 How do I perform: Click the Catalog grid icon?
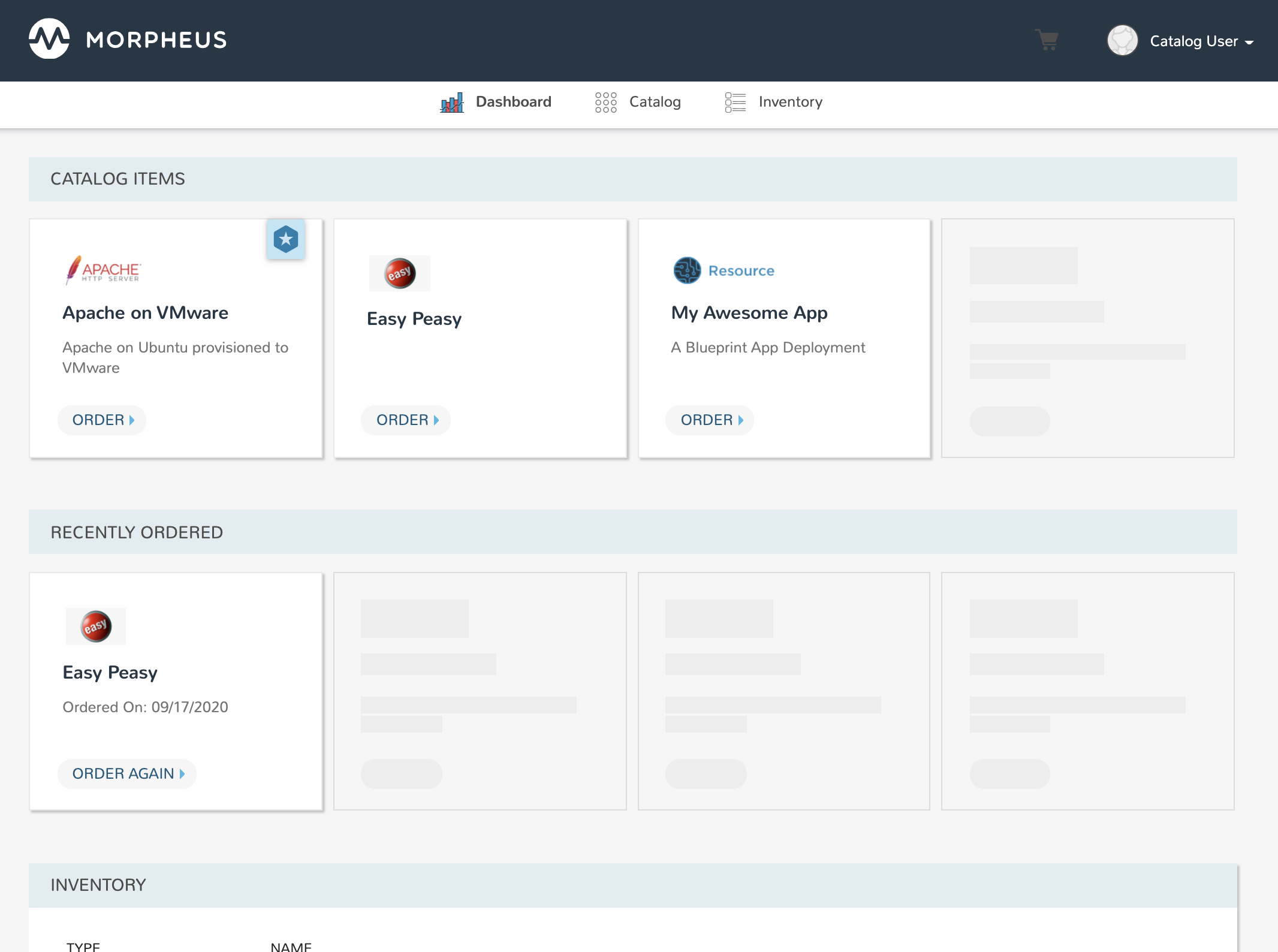click(605, 103)
